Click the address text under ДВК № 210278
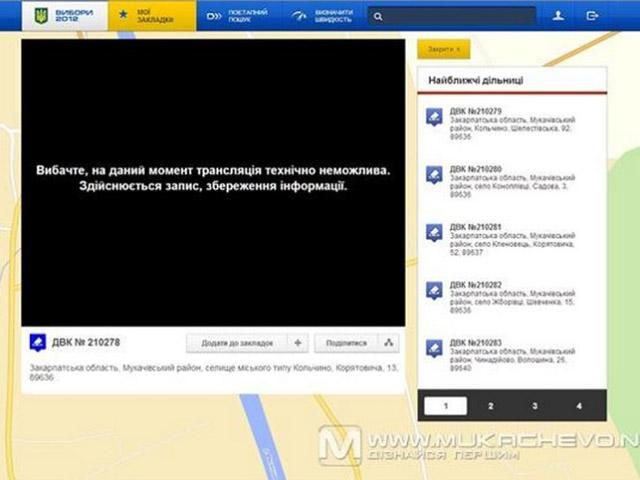The height and width of the screenshot is (480, 640). 213,372
